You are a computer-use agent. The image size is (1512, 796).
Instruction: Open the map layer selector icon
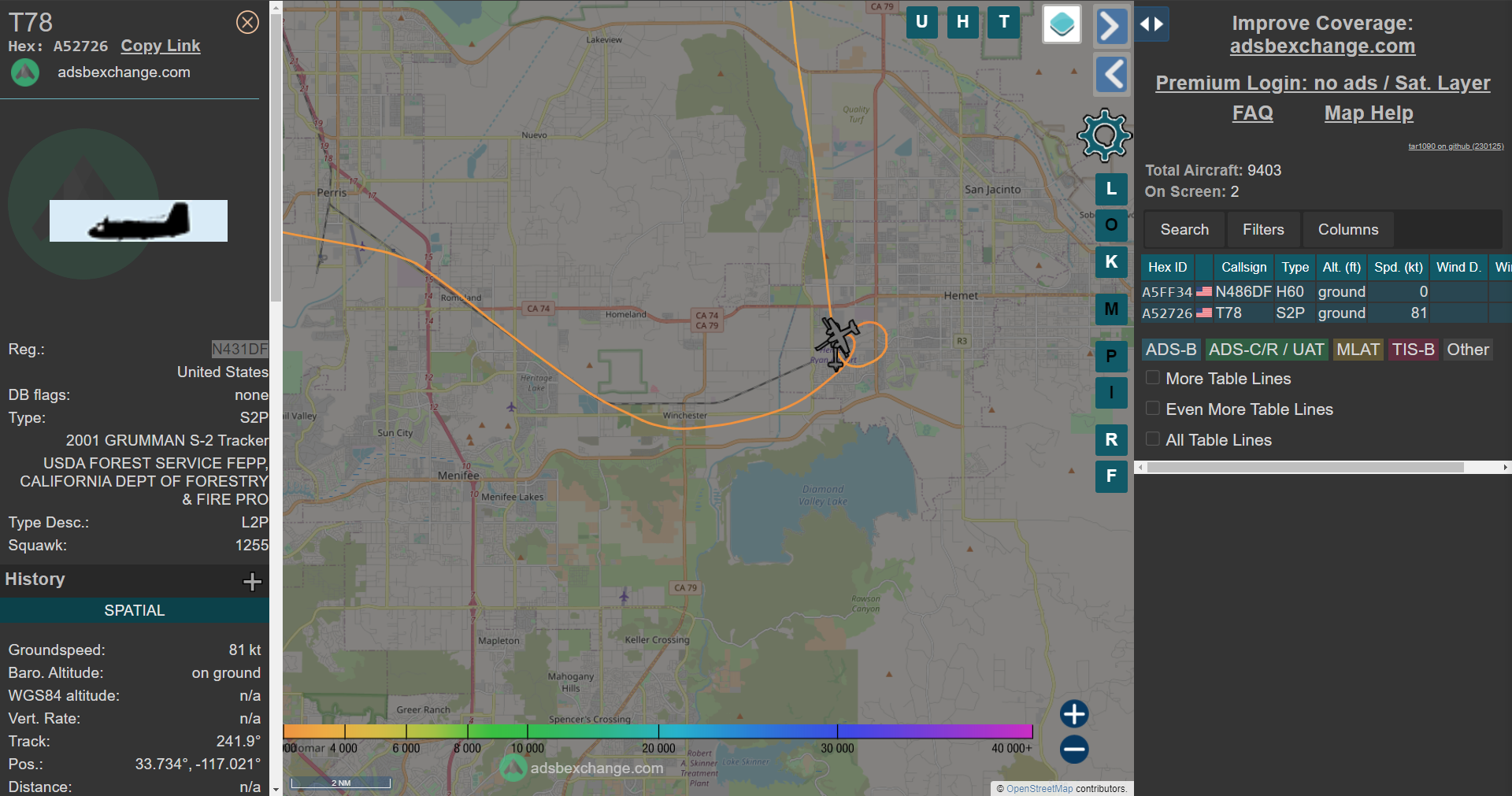pos(1062,24)
